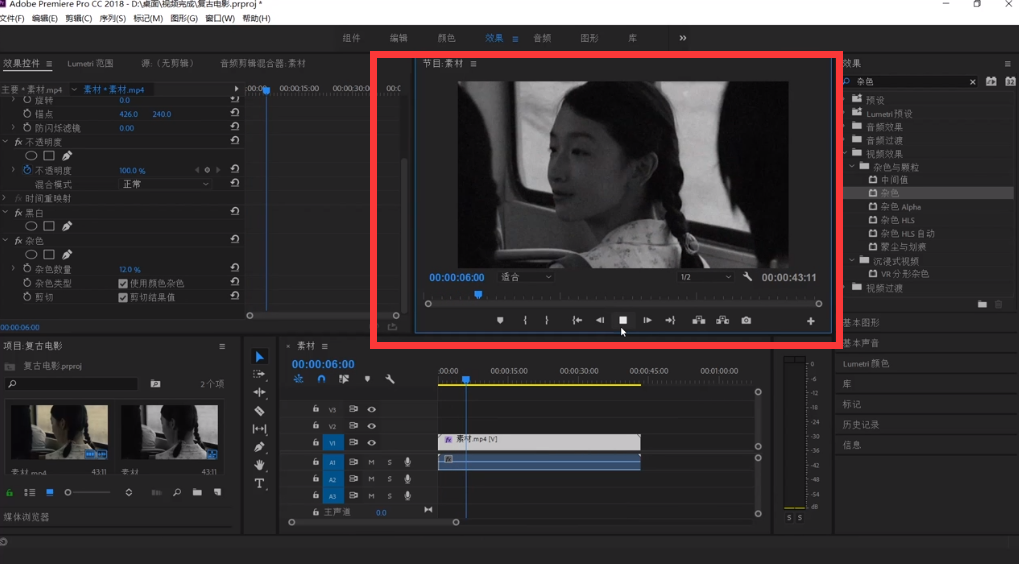Open the 窗口(W) menu

click(x=220, y=18)
